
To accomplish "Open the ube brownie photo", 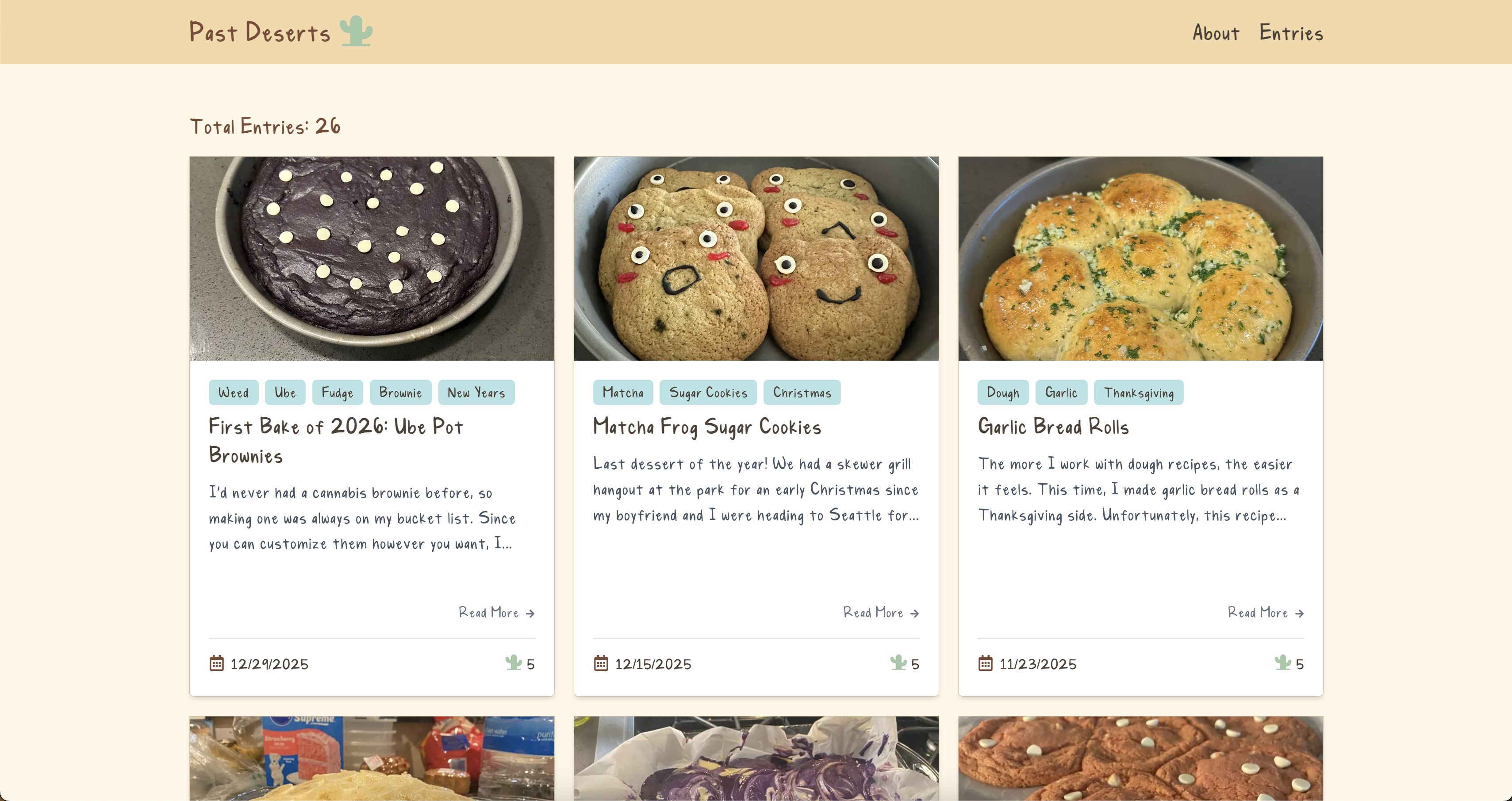I will 372,258.
